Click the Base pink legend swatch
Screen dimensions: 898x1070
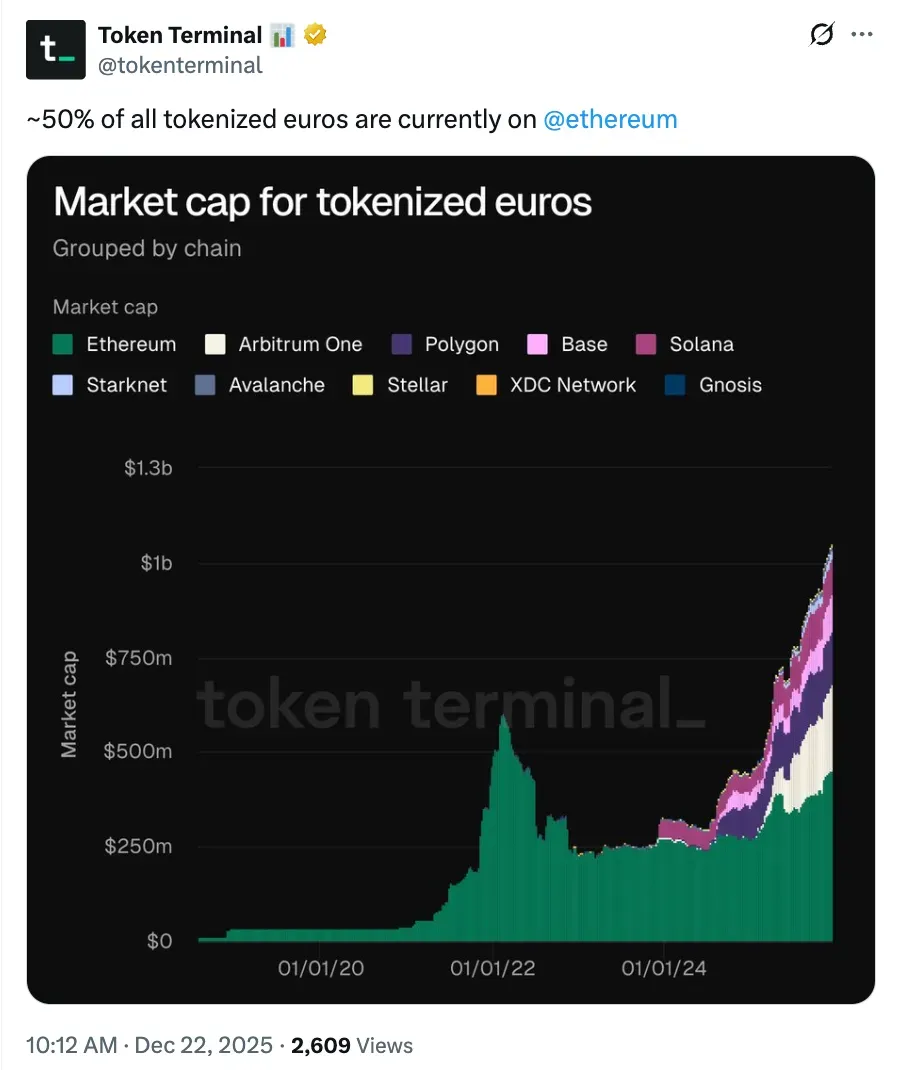538,345
